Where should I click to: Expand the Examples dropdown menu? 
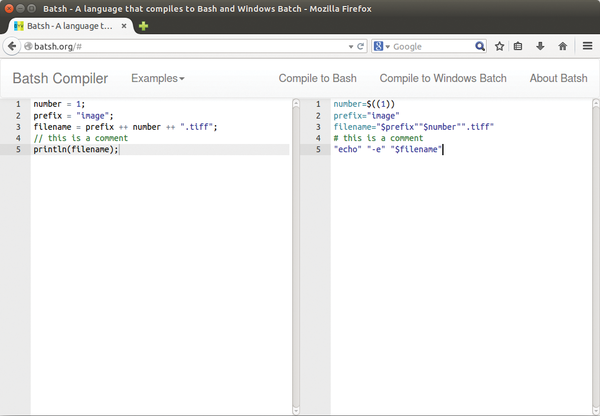click(x=158, y=78)
